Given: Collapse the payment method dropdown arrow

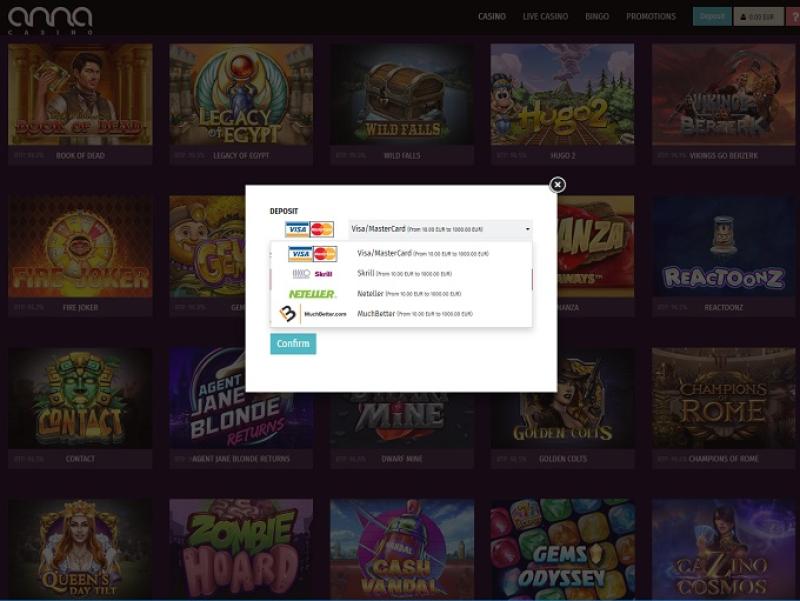Looking at the screenshot, I should (527, 229).
